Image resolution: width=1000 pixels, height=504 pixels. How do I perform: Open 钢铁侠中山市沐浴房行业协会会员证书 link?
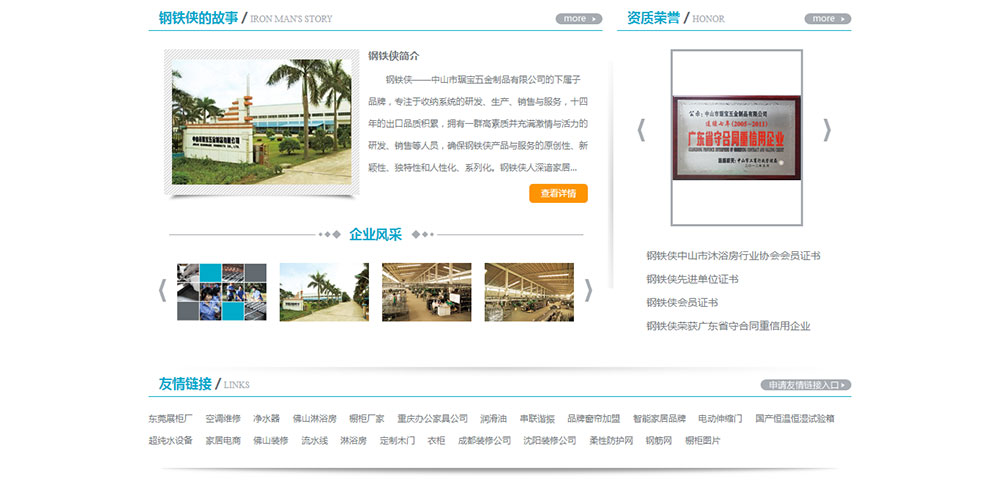coord(733,256)
